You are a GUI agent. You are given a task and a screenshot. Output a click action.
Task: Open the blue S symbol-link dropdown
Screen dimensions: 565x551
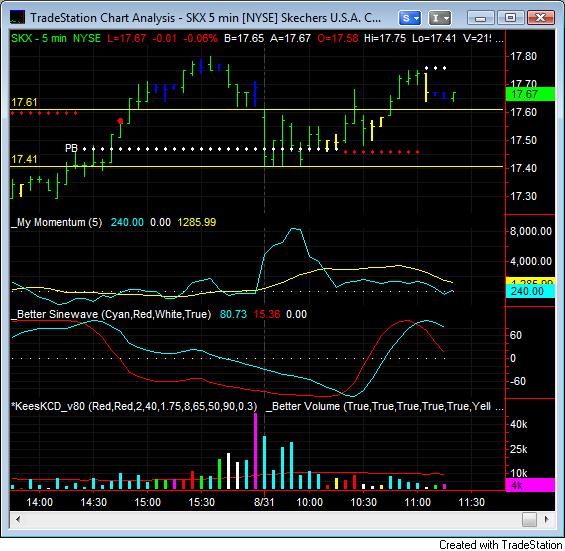pos(410,18)
